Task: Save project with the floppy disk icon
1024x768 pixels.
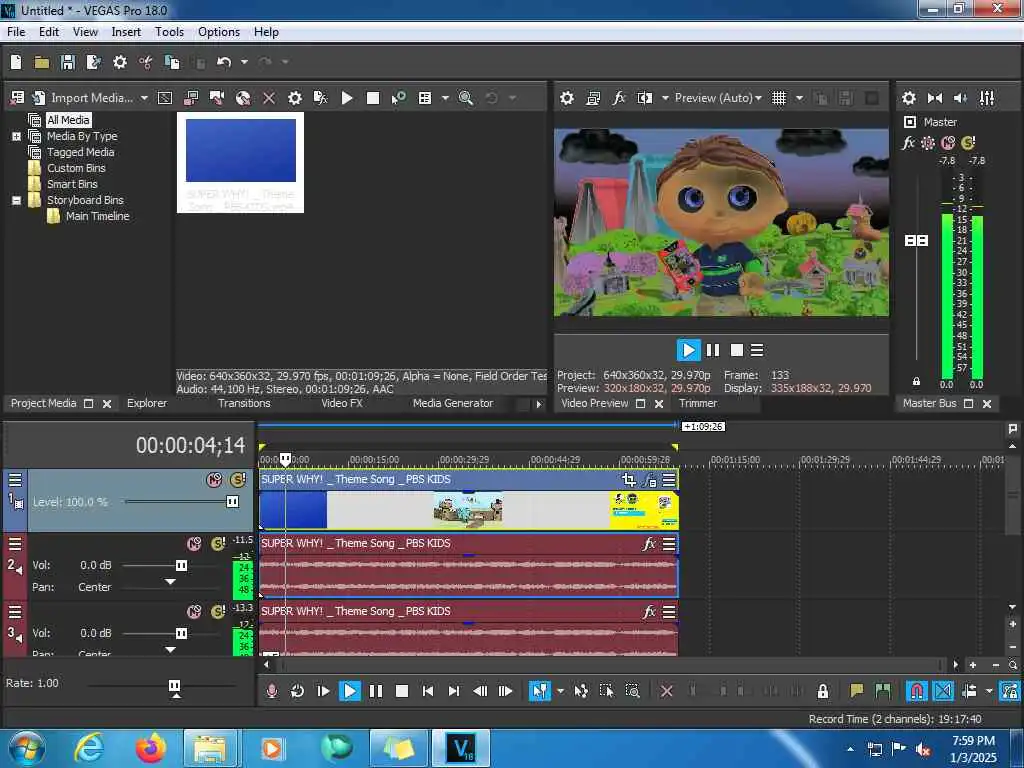Action: [68, 62]
